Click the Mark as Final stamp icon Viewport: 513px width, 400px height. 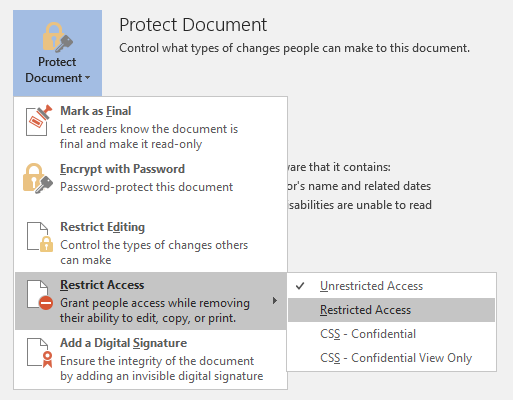point(39,120)
